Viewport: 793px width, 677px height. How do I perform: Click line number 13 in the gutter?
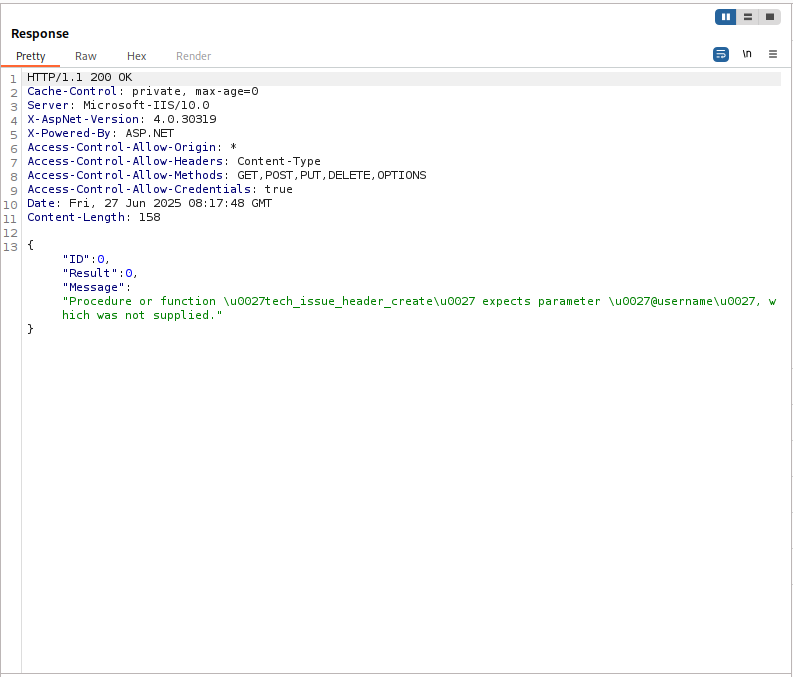pos(11,247)
